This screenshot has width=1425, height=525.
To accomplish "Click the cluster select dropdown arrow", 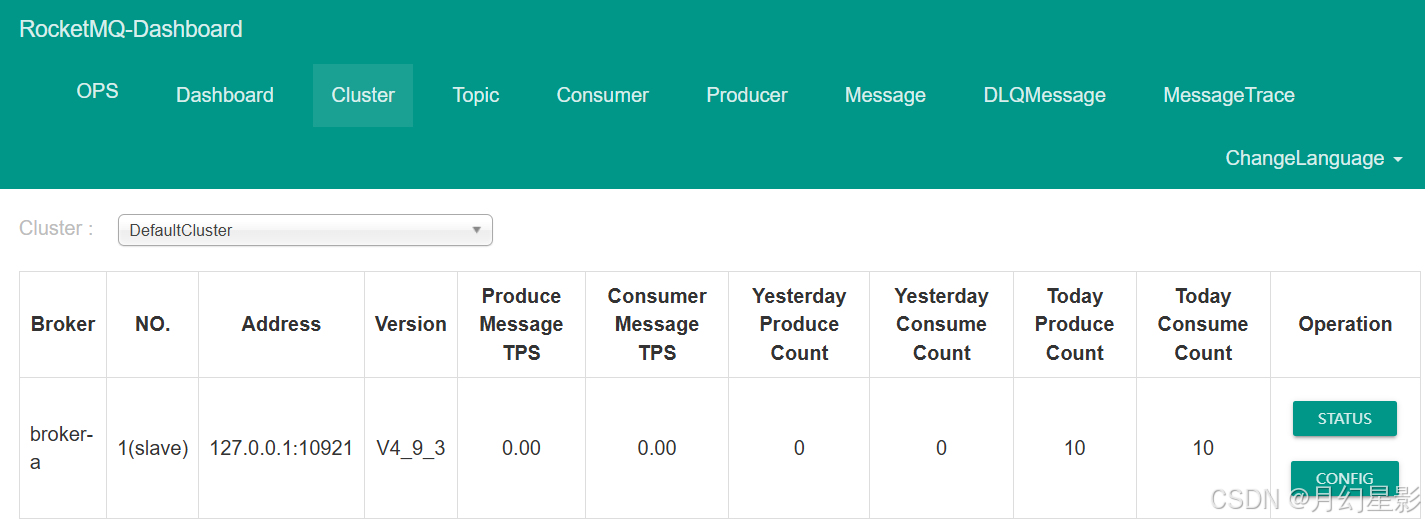I will 477,230.
